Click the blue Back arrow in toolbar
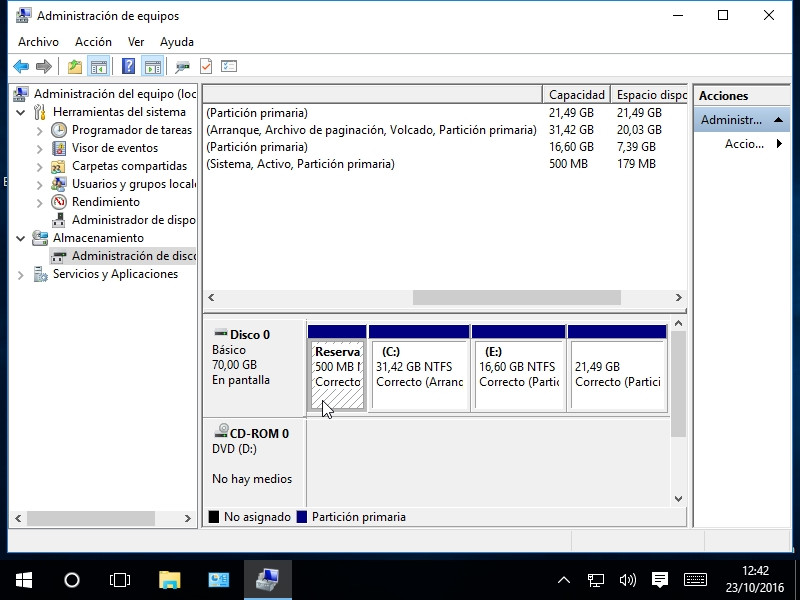This screenshot has height=600, width=800. [x=20, y=67]
